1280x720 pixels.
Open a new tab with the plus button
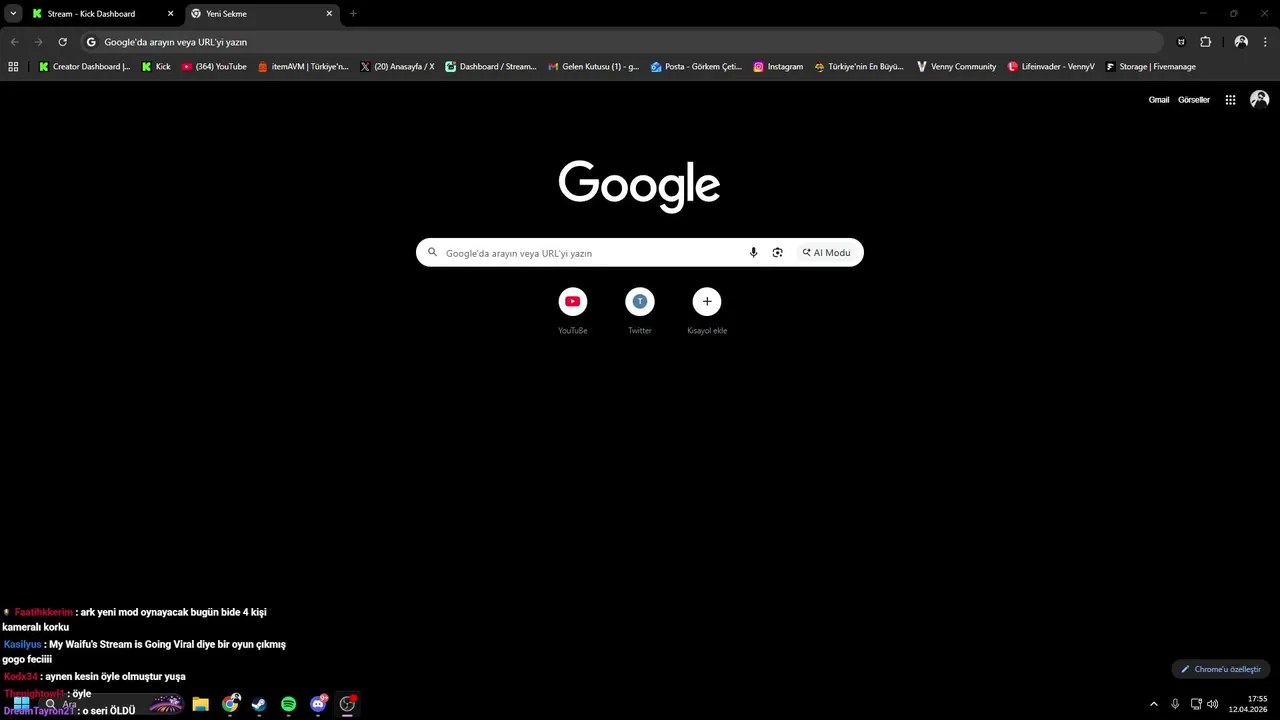coord(353,14)
